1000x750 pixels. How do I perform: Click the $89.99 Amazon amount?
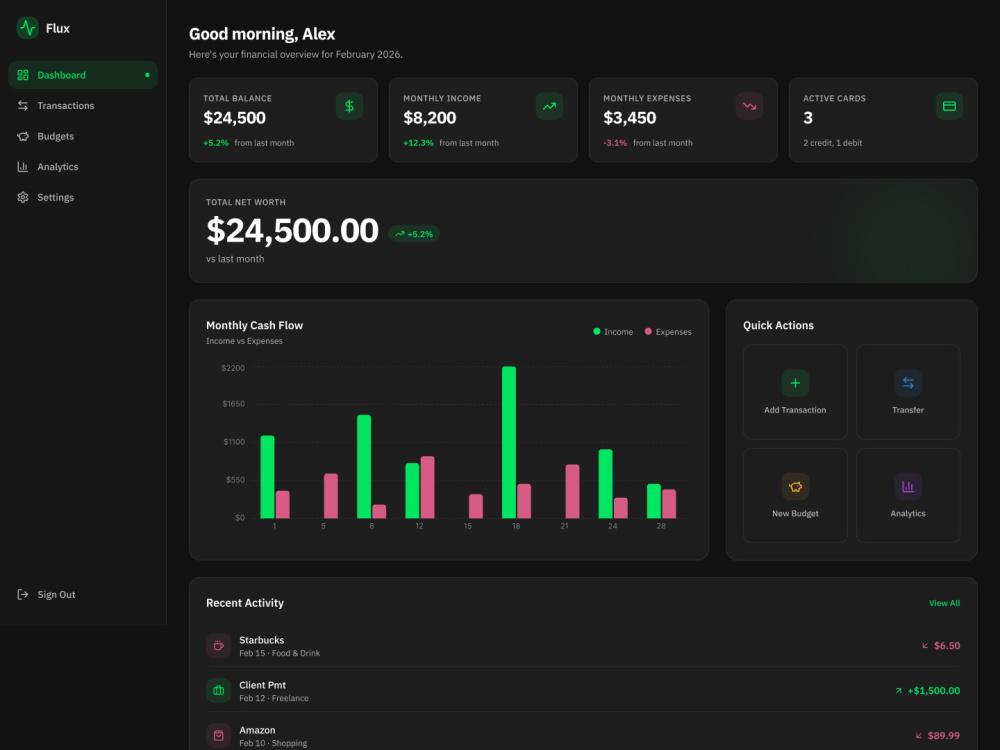tap(943, 736)
